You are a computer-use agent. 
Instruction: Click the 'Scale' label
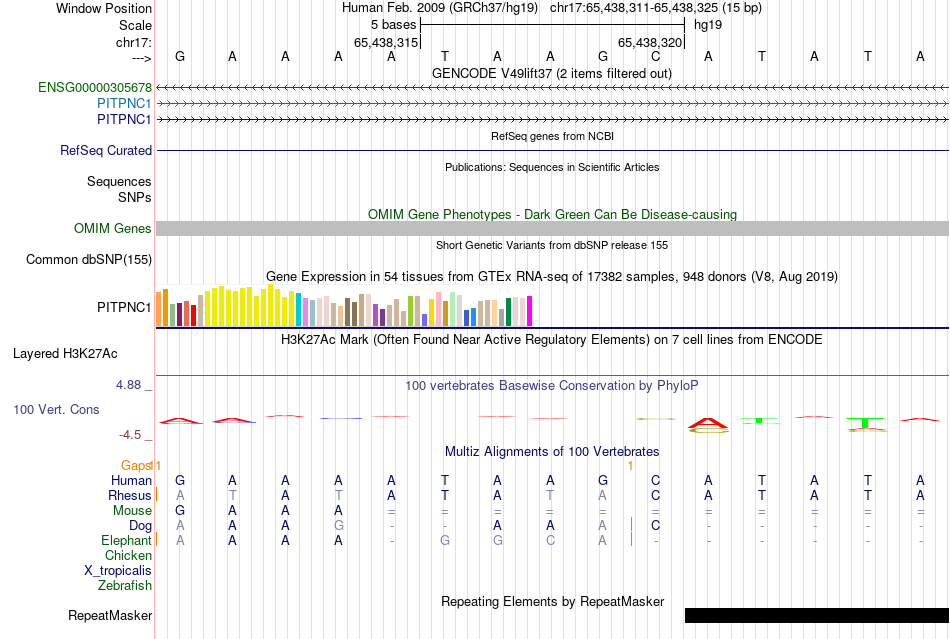tap(135, 25)
